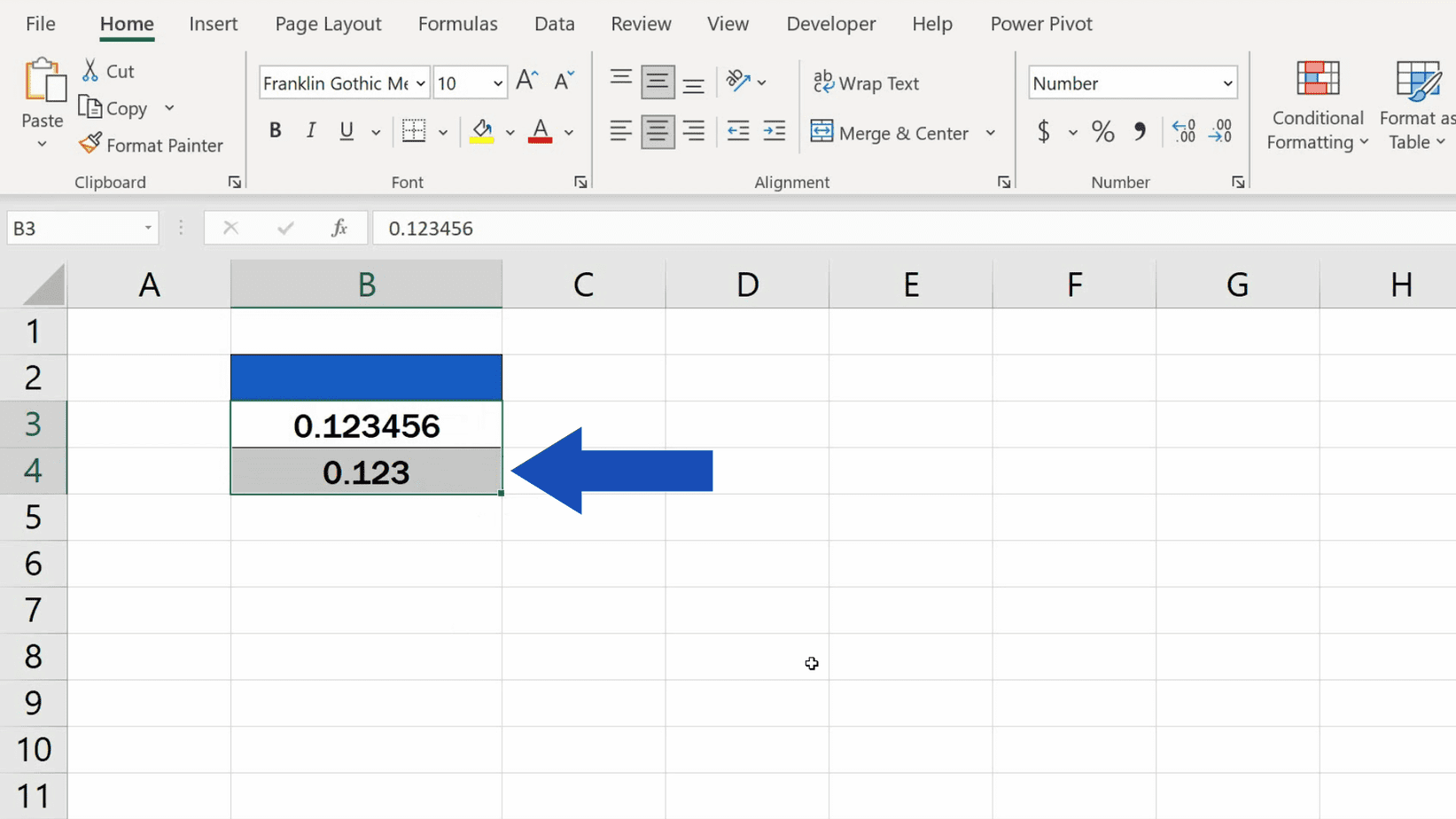Click Increase Decimal
The height and width of the screenshot is (819, 1456).
coord(1183,131)
